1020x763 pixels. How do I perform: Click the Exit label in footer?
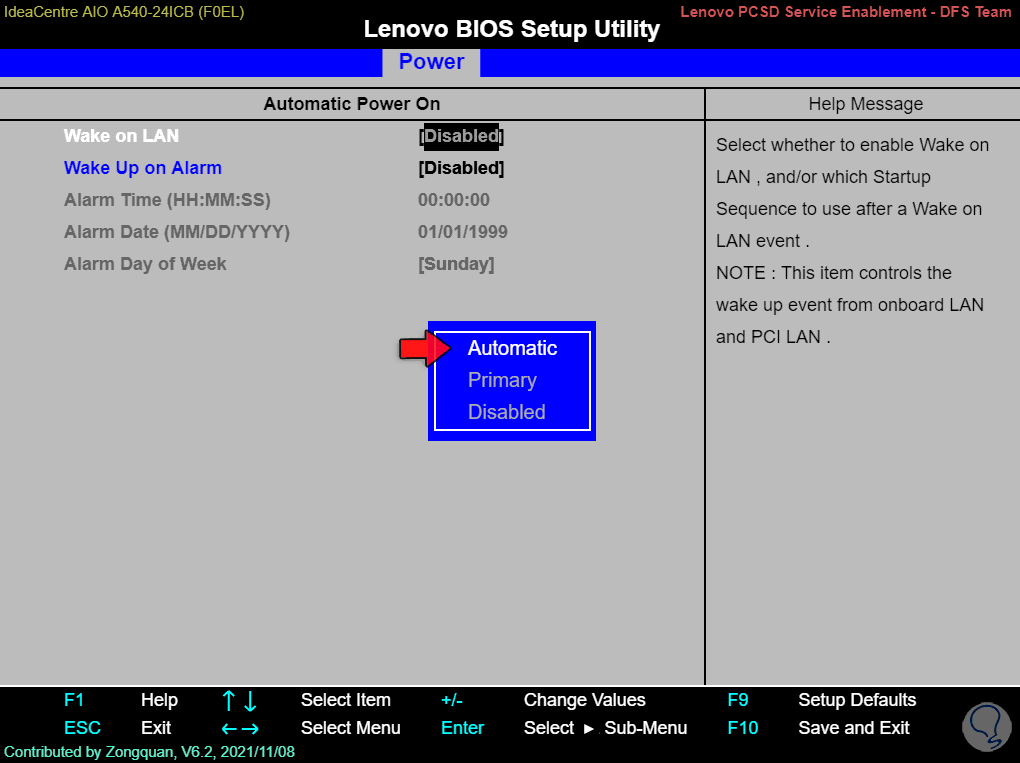point(156,728)
